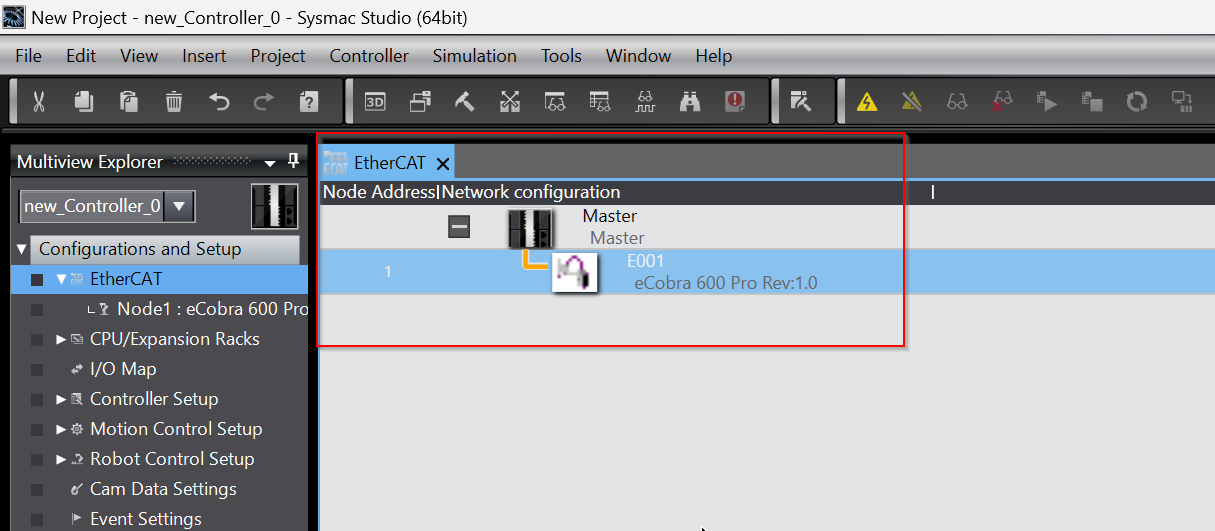Viewport: 1215px width, 531px height.
Task: Open the Edit menu
Action: [x=81, y=56]
